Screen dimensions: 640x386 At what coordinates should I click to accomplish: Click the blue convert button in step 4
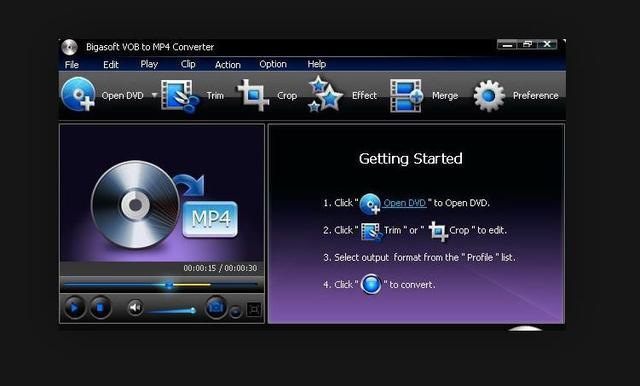[371, 284]
